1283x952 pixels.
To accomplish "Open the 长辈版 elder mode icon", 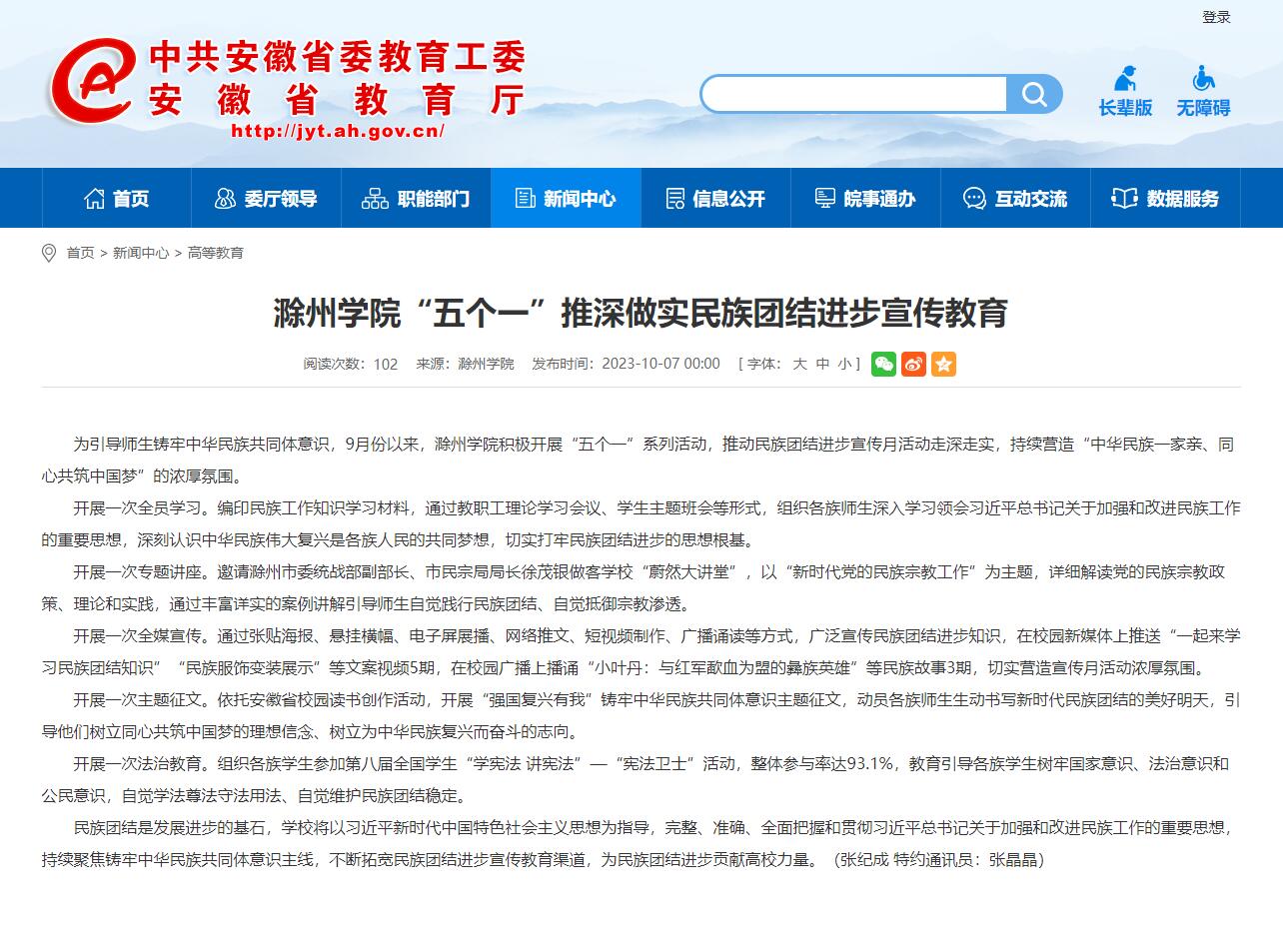I will (1125, 91).
